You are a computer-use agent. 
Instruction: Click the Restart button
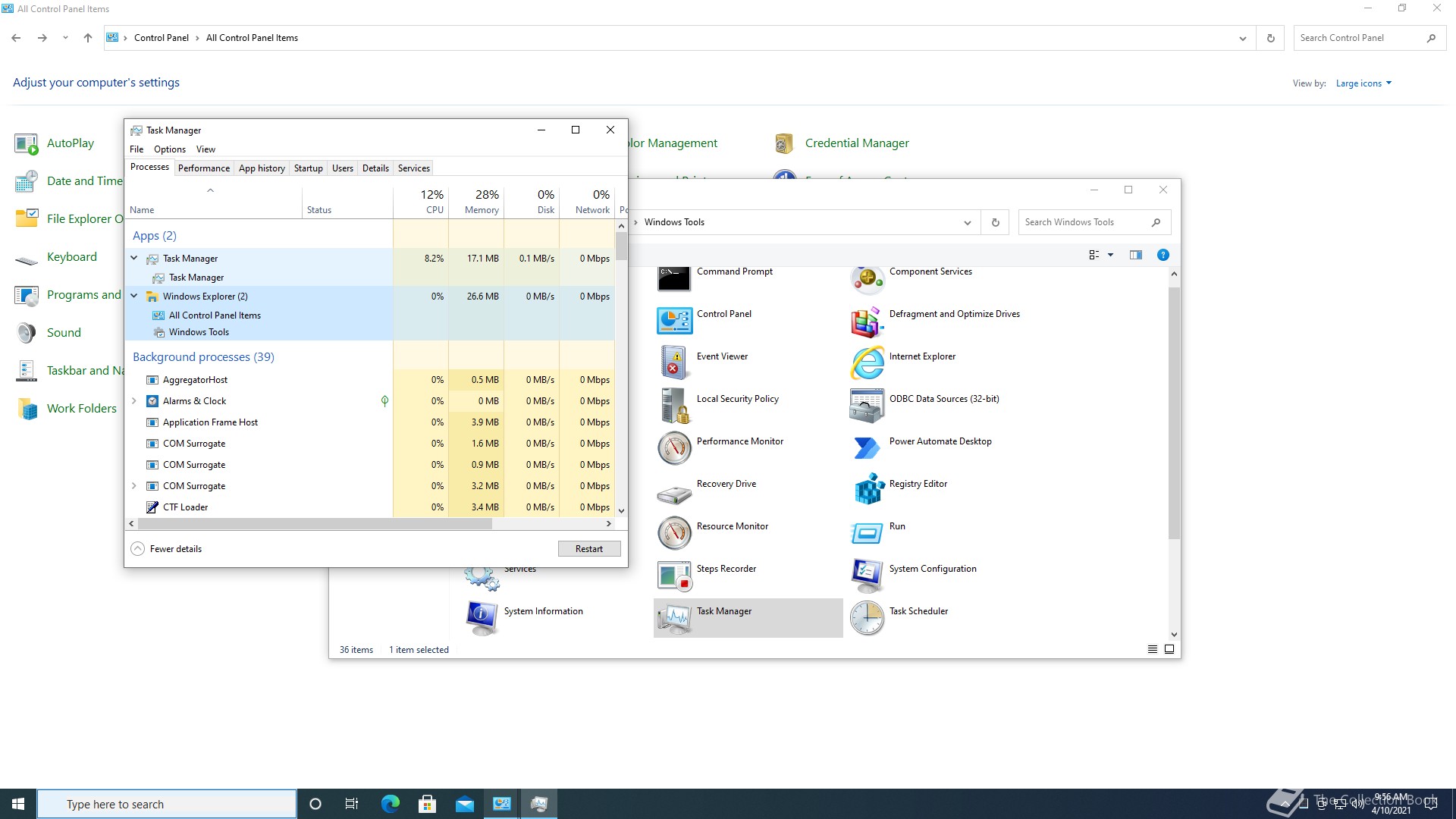588,549
